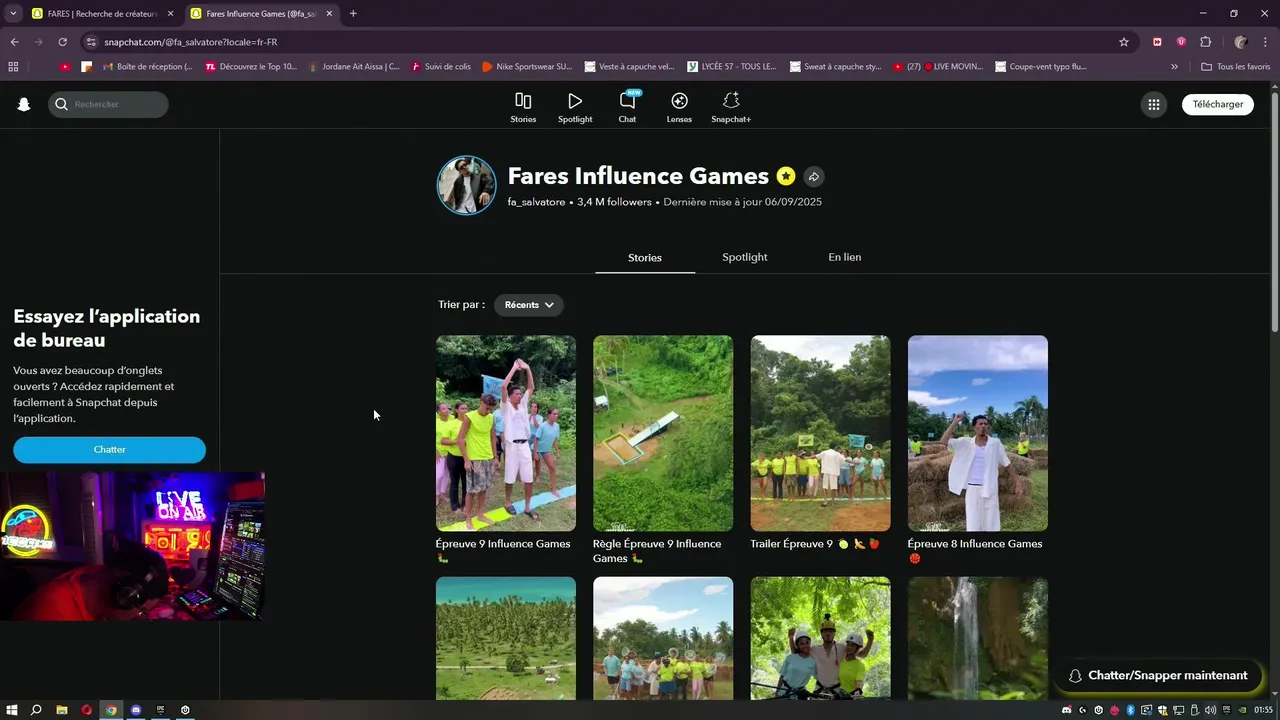Click the page vertical scrollbar
1280x720 pixels.
pos(1274,210)
